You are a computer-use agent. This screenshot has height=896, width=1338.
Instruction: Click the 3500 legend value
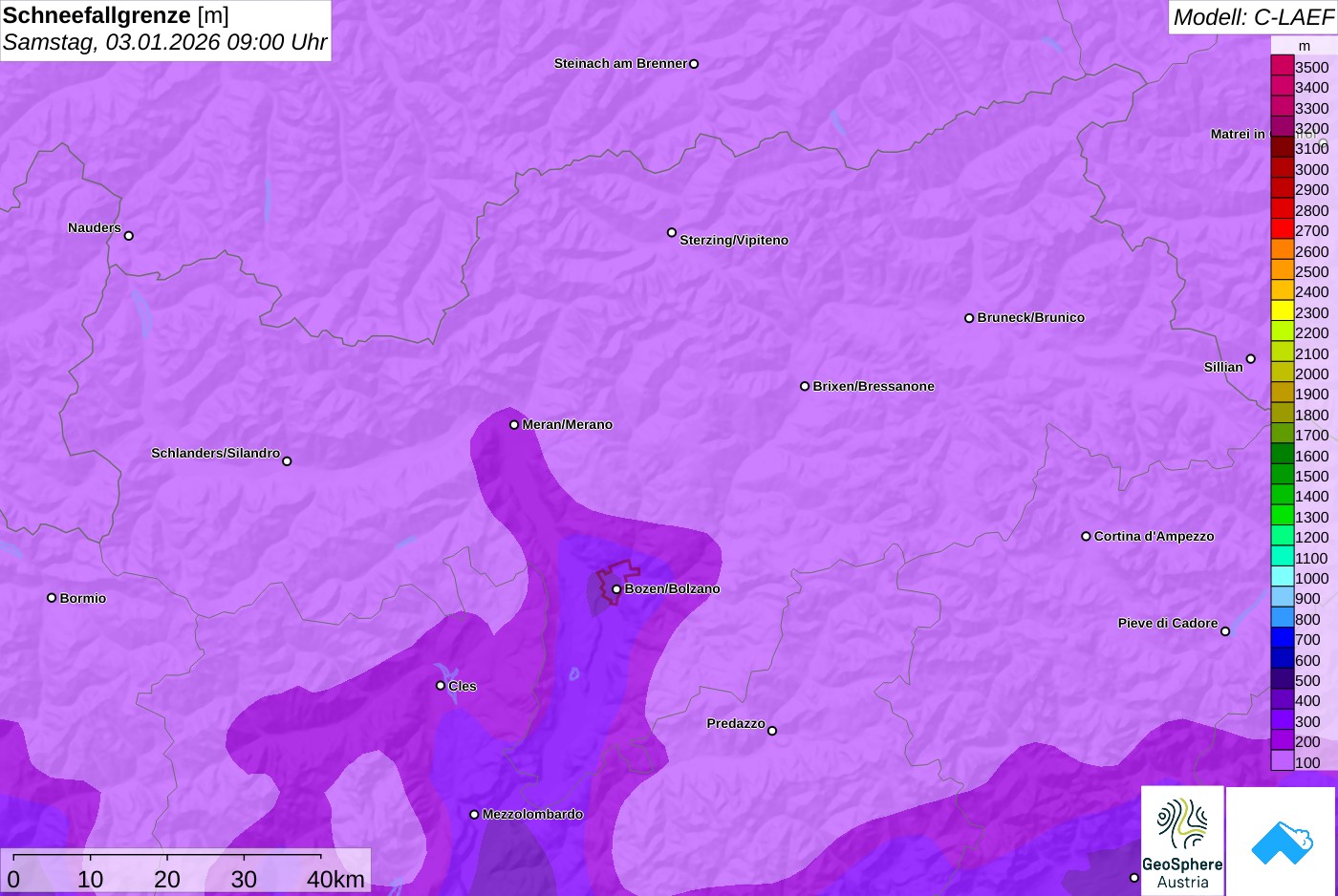click(x=1312, y=68)
